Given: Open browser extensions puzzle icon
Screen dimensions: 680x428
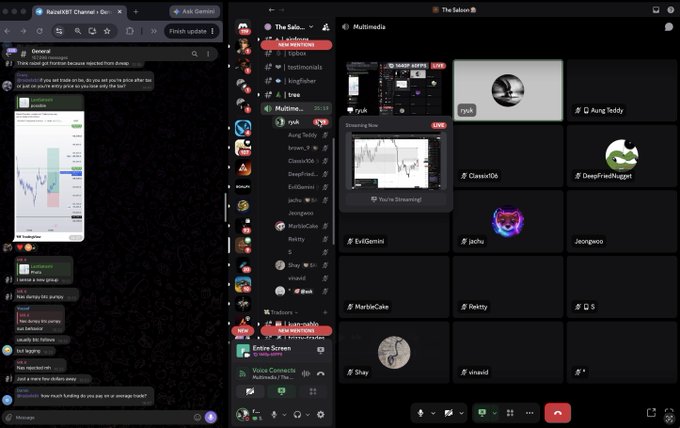Looking at the screenshot, I should 130,31.
